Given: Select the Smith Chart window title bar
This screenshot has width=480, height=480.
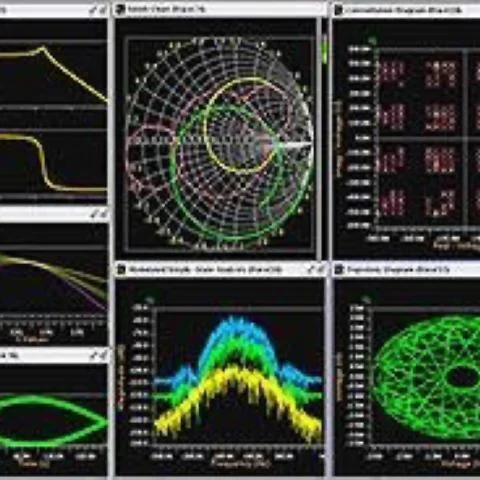Looking at the screenshot, I should click(220, 10).
